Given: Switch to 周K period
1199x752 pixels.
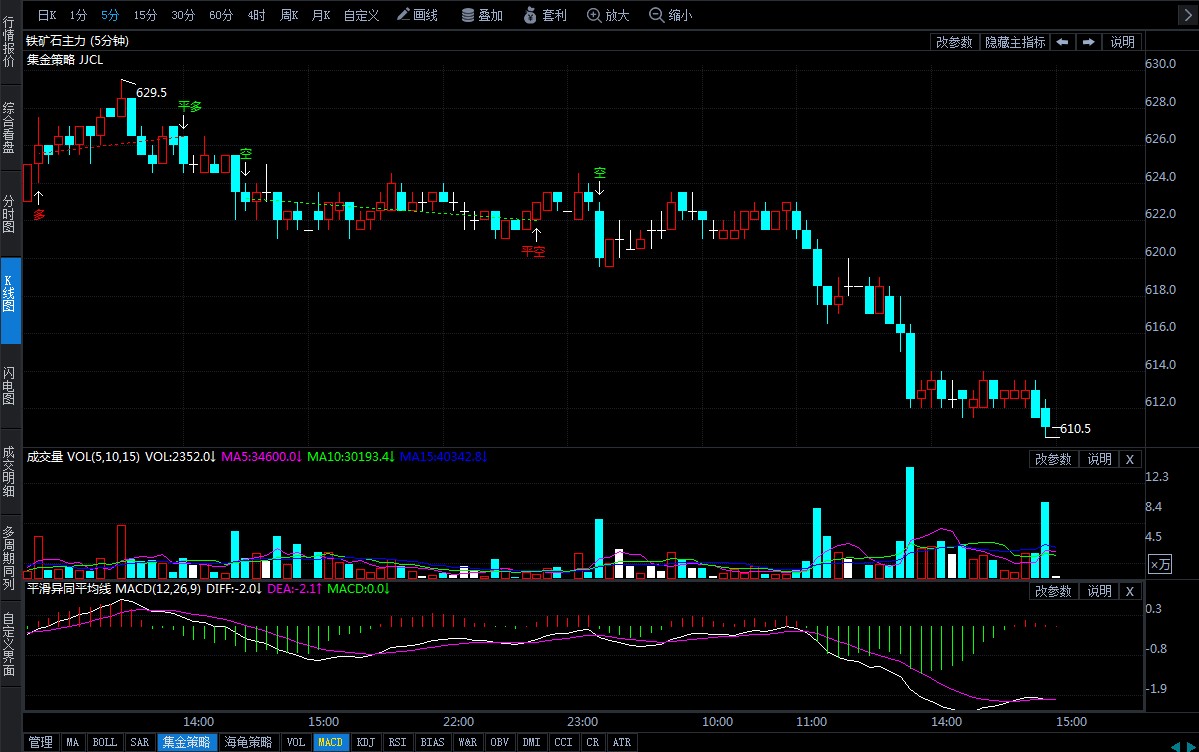Looking at the screenshot, I should point(289,15).
